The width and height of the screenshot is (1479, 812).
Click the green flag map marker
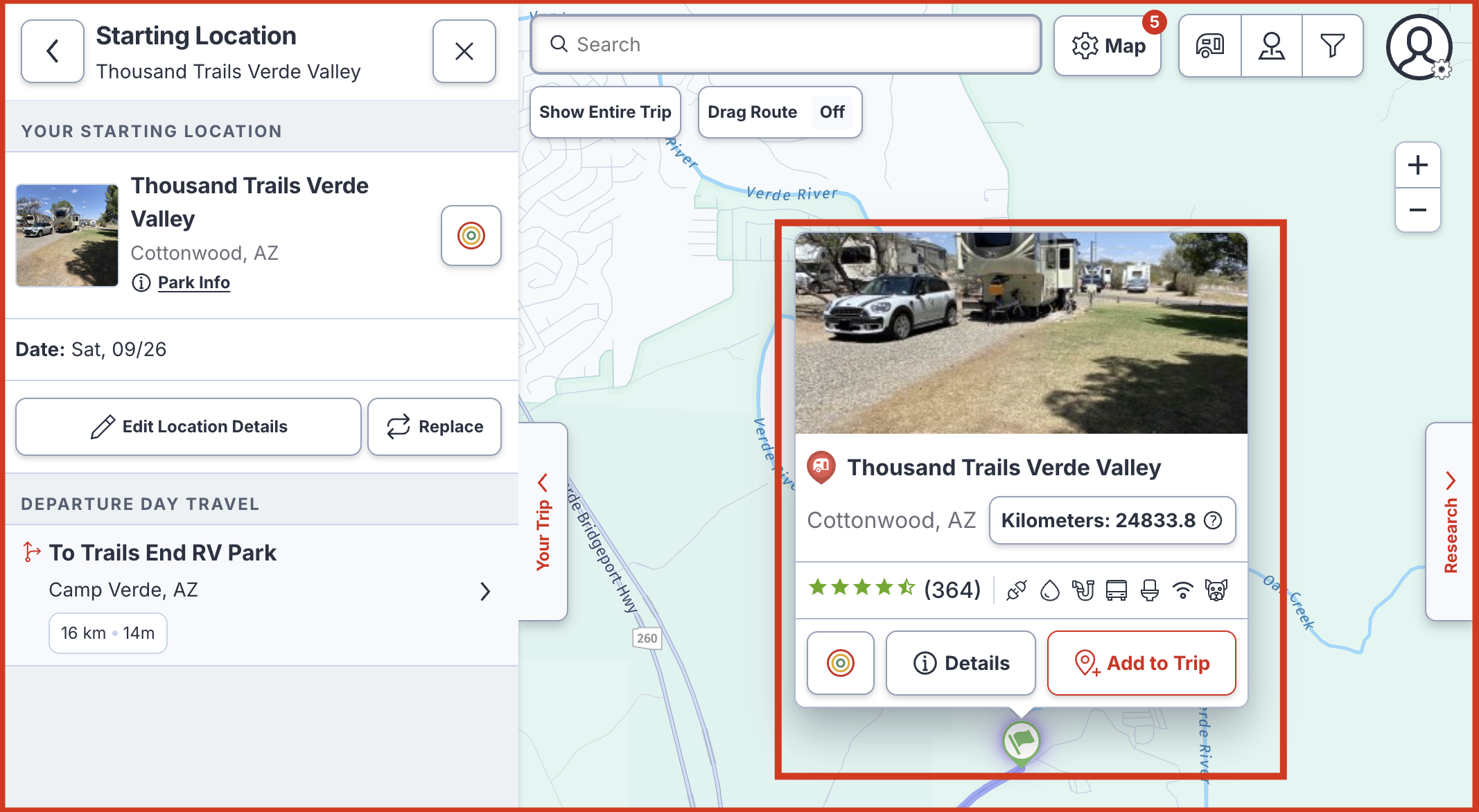point(1022,742)
